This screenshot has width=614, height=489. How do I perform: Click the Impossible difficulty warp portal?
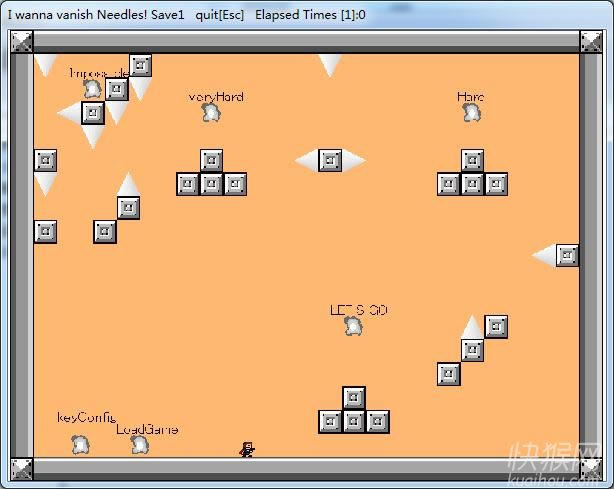point(92,88)
